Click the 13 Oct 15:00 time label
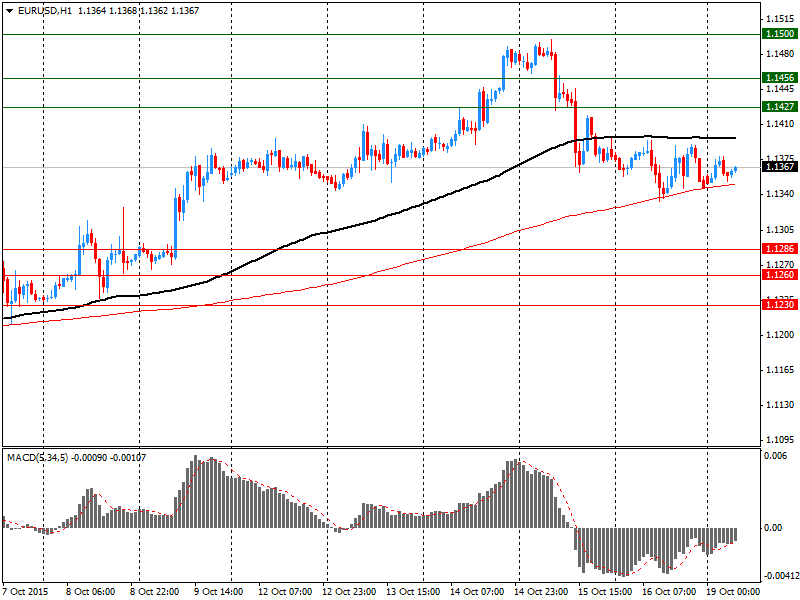The image size is (800, 600). tap(413, 592)
